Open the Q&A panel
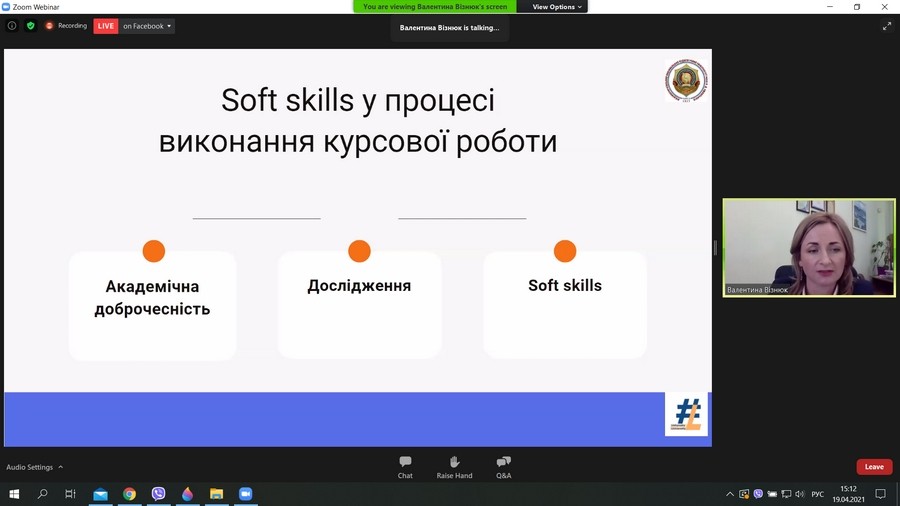Viewport: 900px width, 506px height. (503, 467)
